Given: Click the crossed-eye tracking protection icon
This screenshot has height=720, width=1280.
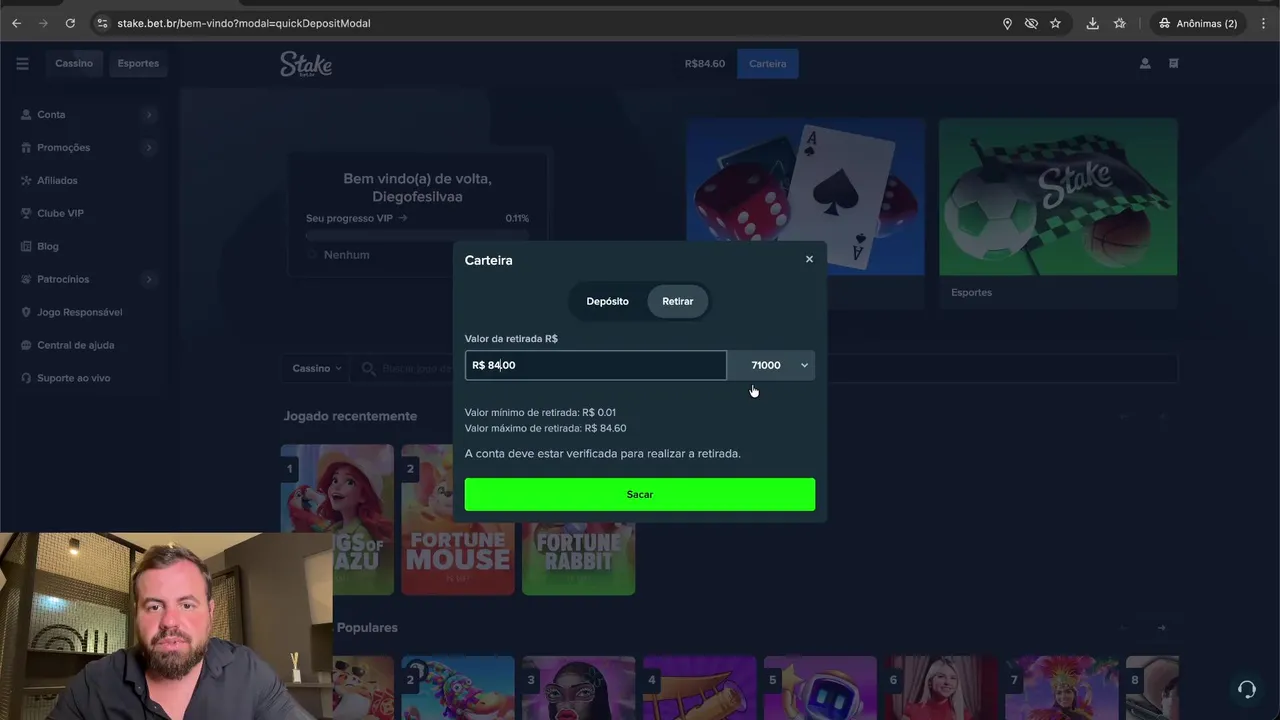Looking at the screenshot, I should (1031, 23).
